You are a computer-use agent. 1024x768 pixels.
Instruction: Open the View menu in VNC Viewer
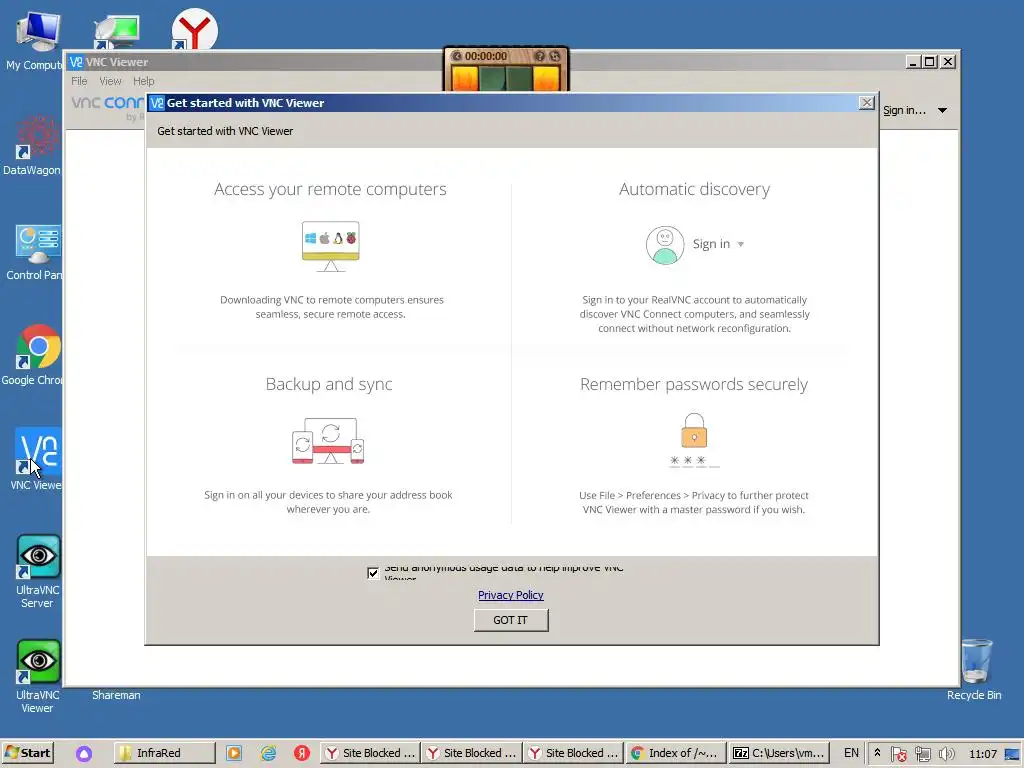(x=110, y=81)
